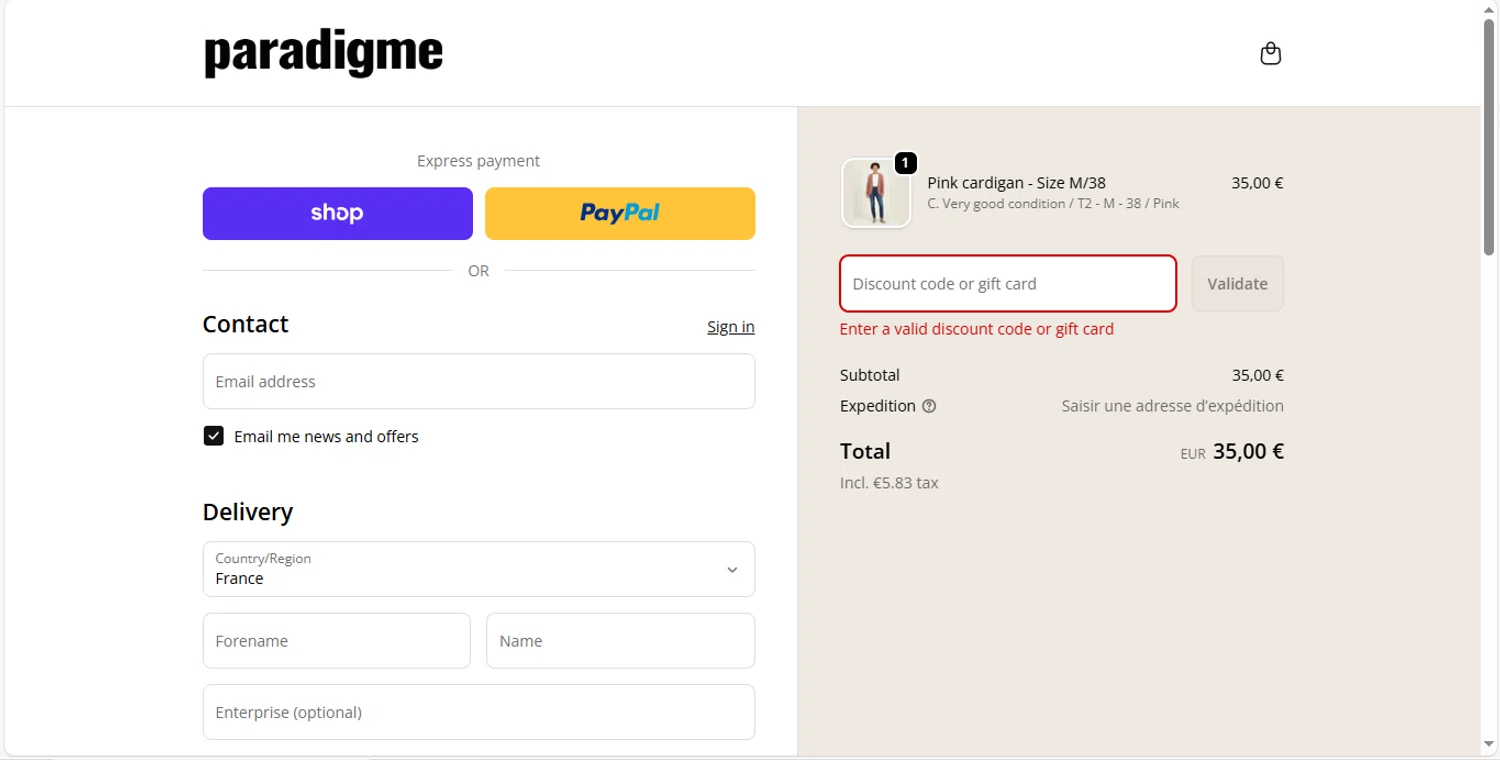Click the Contact heading

[x=245, y=324]
